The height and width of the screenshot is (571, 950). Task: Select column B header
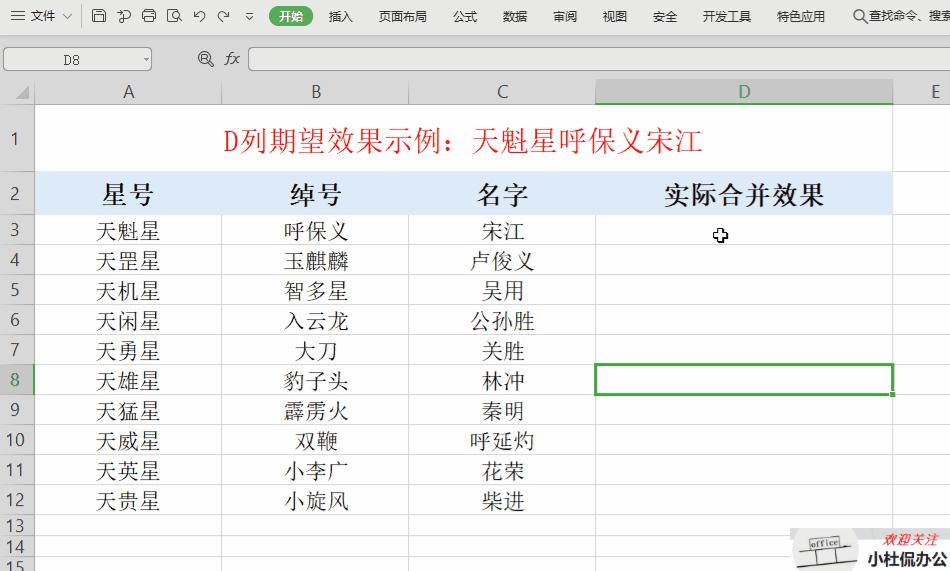coord(315,92)
